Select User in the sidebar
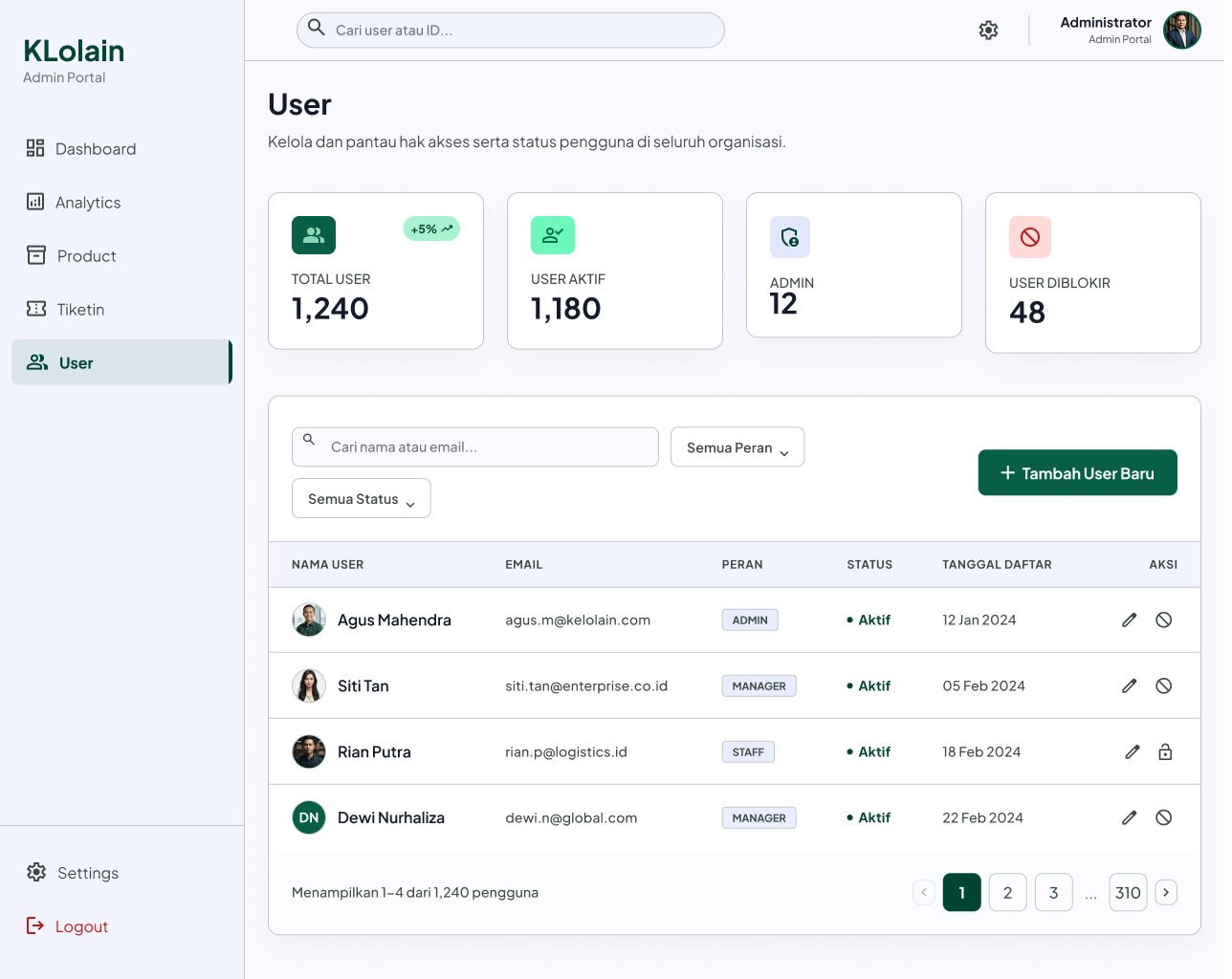1232x979 pixels. pyautogui.click(x=122, y=362)
